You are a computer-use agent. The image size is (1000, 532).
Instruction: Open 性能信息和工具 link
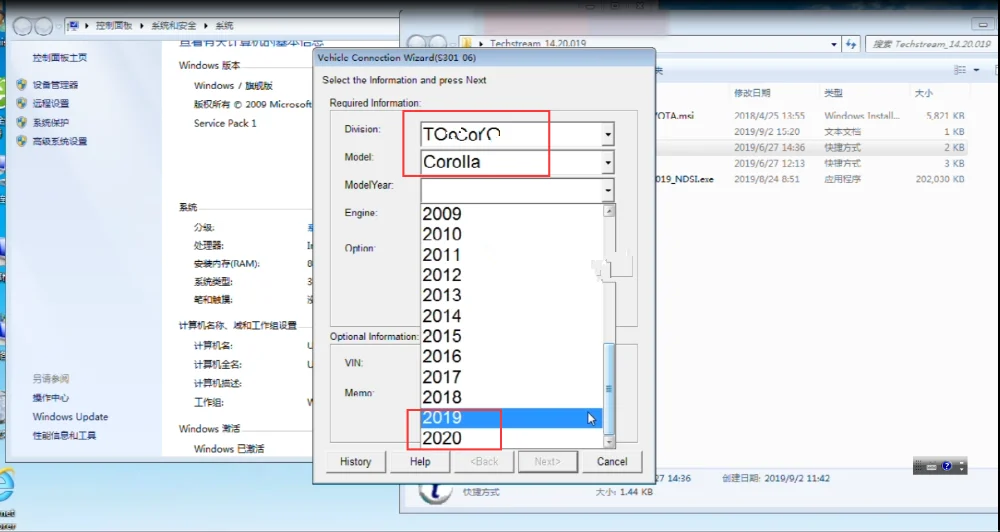point(64,436)
